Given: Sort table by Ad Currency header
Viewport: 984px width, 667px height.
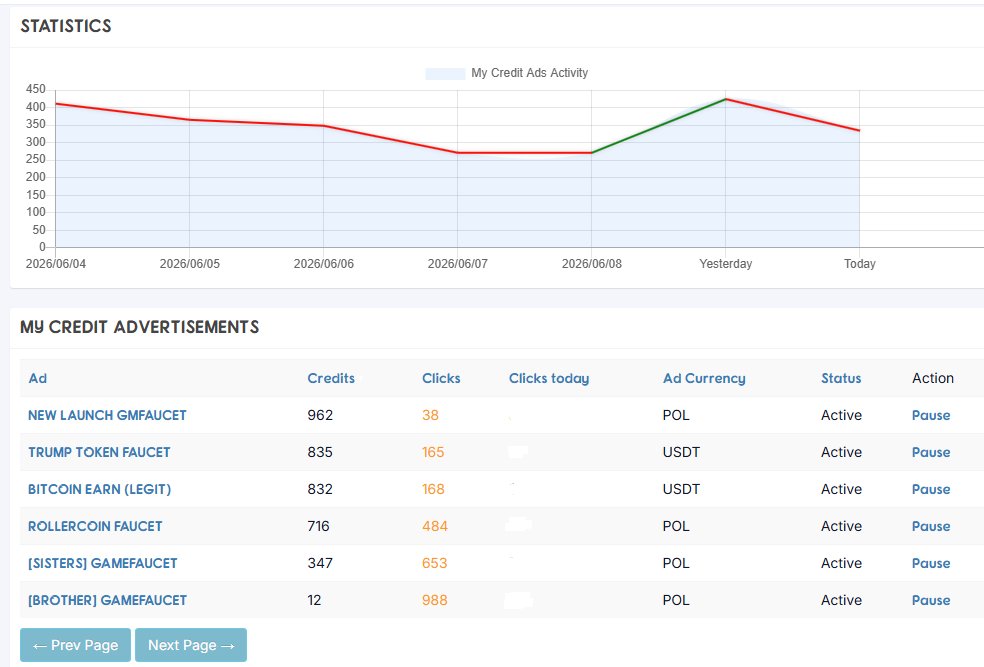Looking at the screenshot, I should 704,378.
